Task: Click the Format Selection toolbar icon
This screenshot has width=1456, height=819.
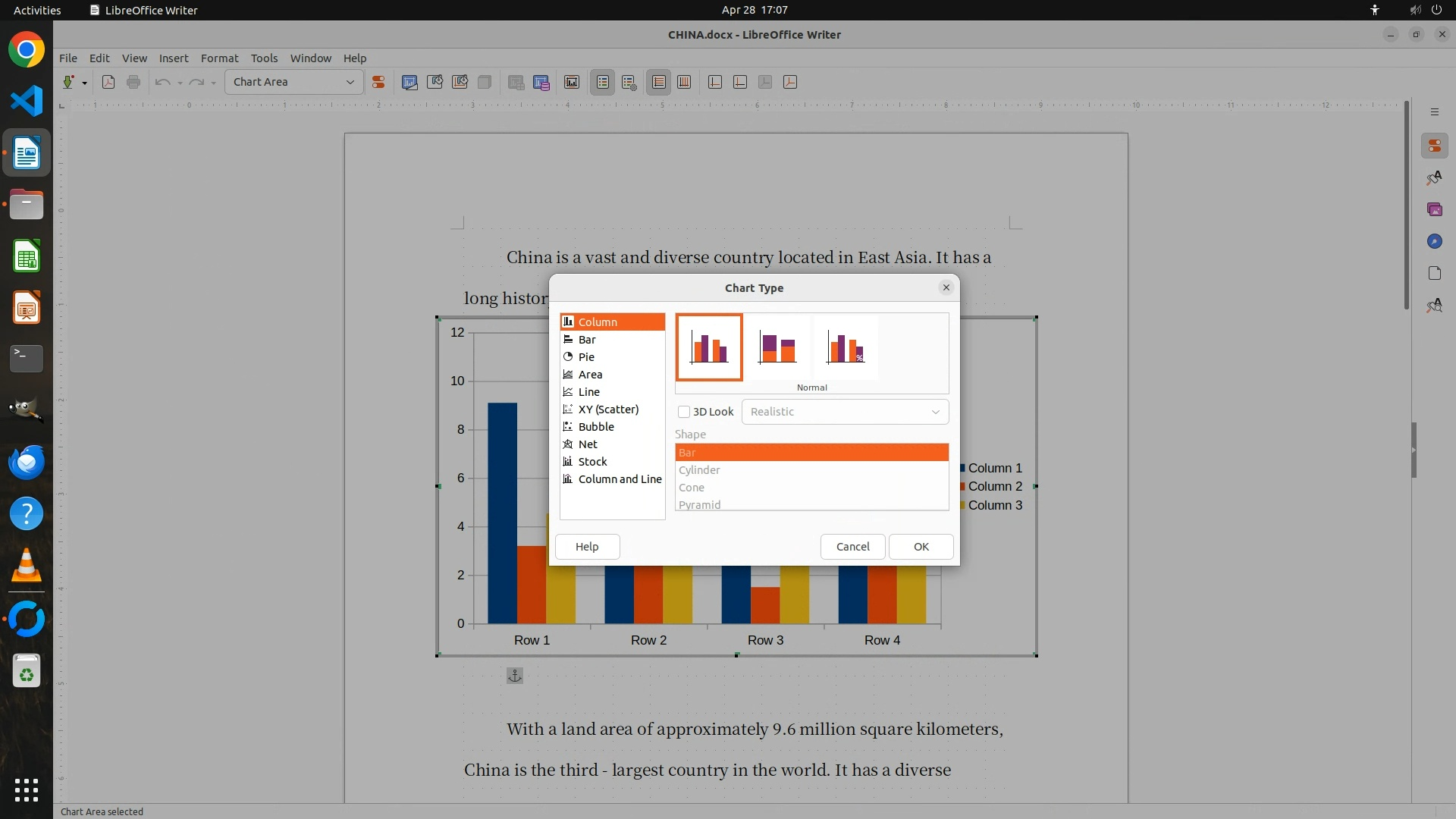Action: [x=378, y=82]
